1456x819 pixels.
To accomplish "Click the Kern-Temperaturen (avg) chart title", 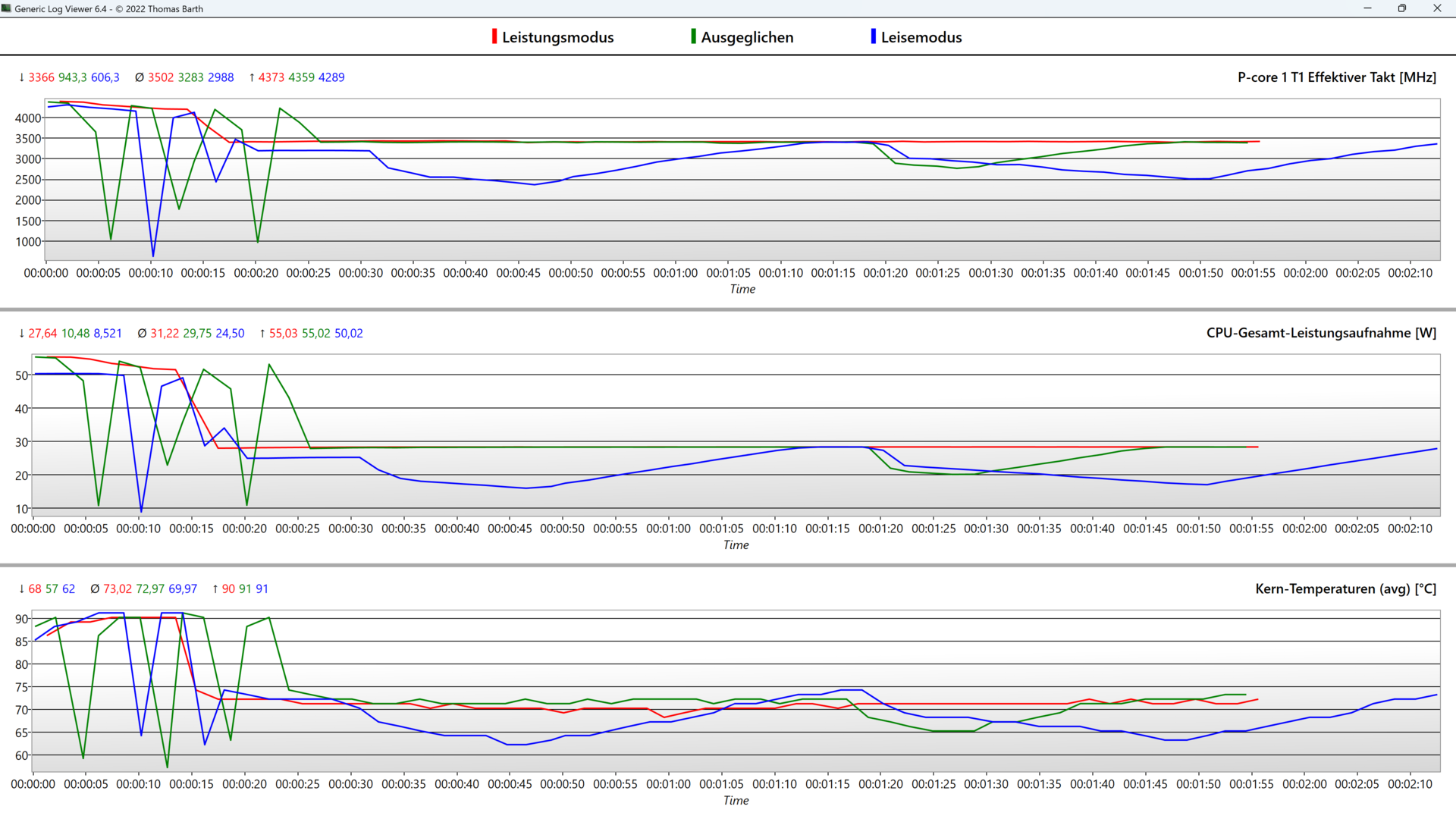I will [x=1345, y=588].
